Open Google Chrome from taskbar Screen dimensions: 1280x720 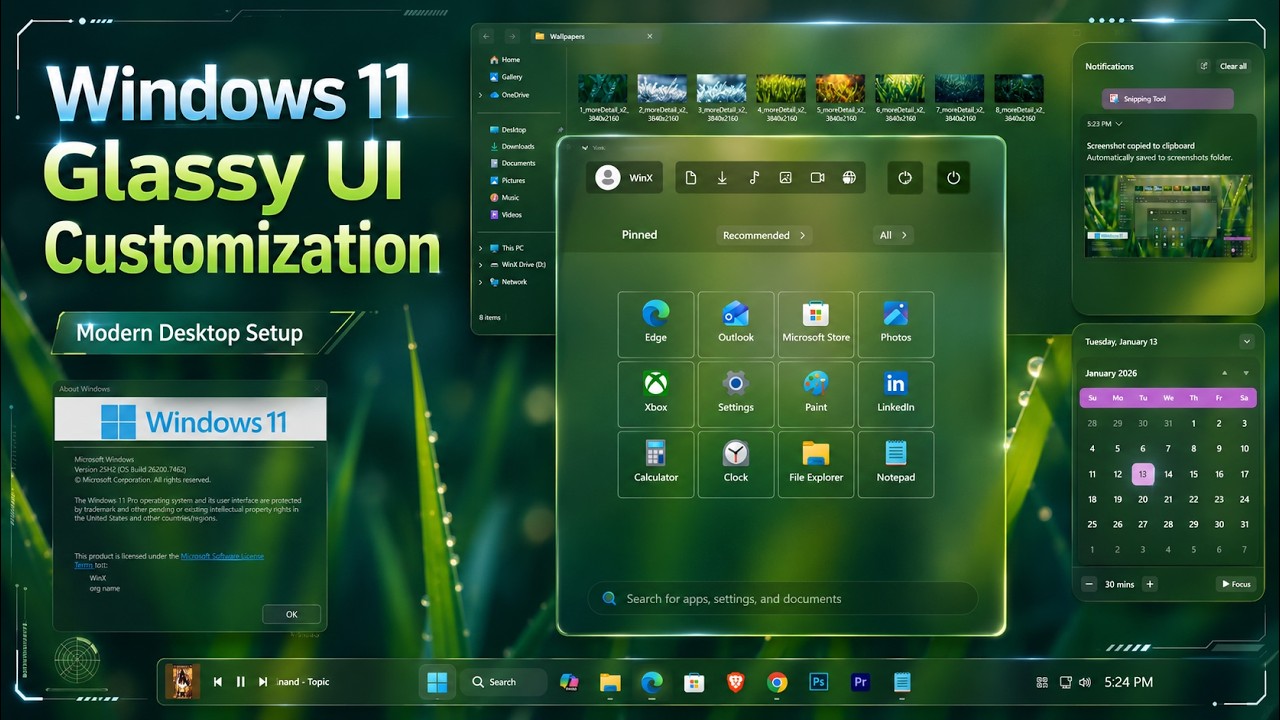tap(777, 682)
